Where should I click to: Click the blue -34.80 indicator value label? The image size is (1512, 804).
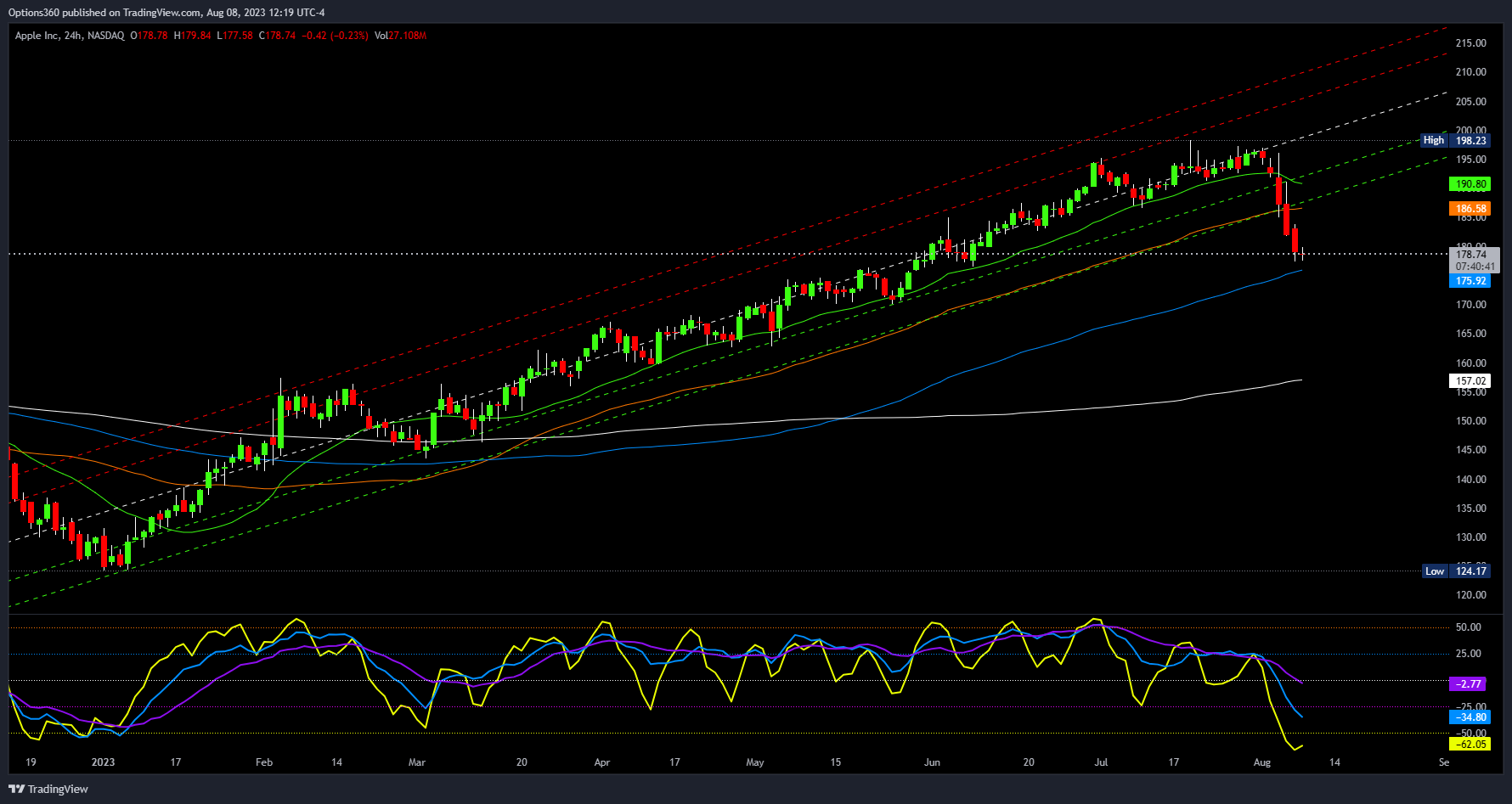click(x=1469, y=717)
